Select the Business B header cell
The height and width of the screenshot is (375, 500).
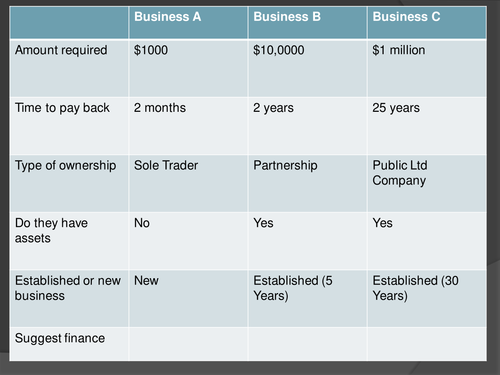coord(307,22)
